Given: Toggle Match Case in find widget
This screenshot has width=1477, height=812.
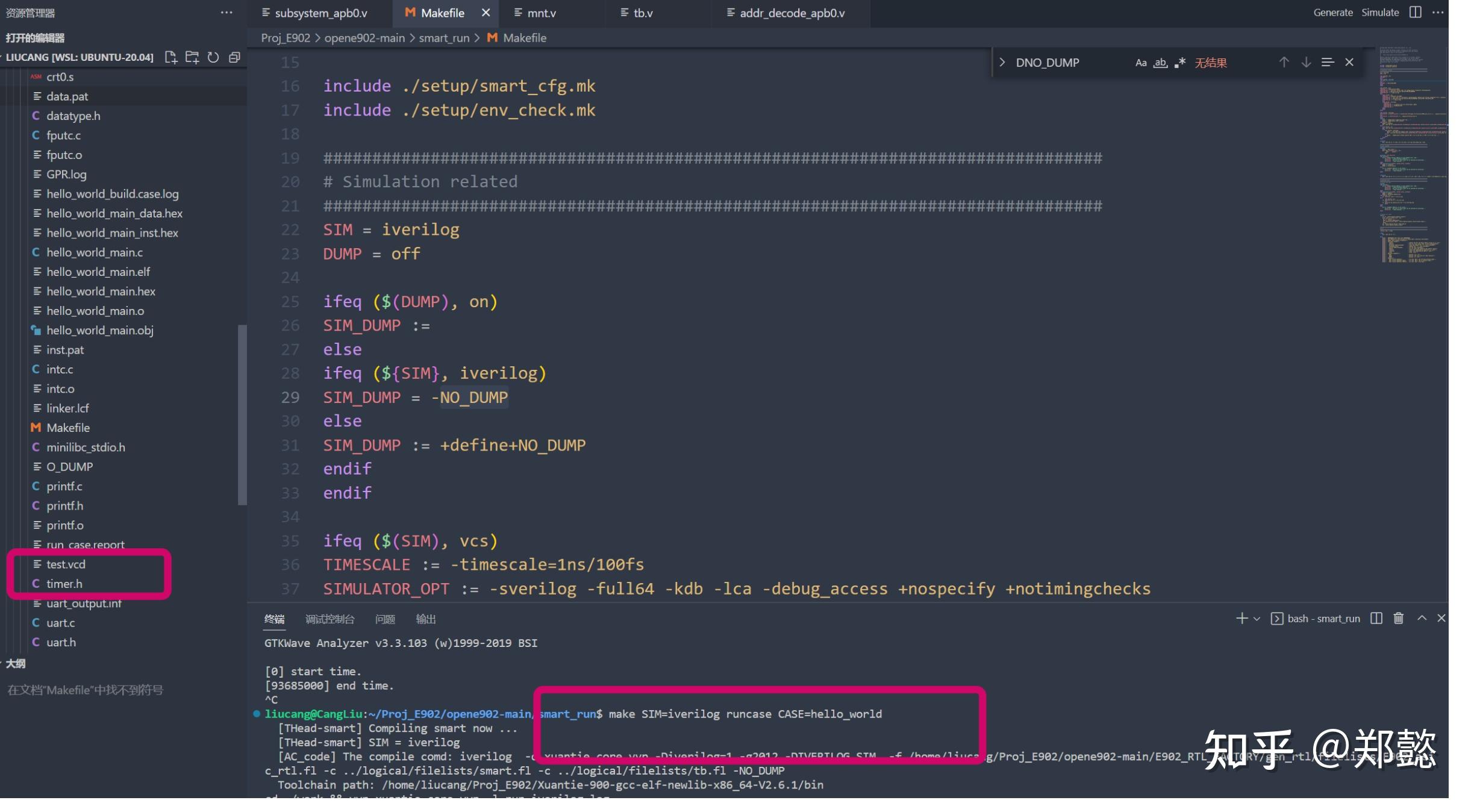Looking at the screenshot, I should (1140, 63).
